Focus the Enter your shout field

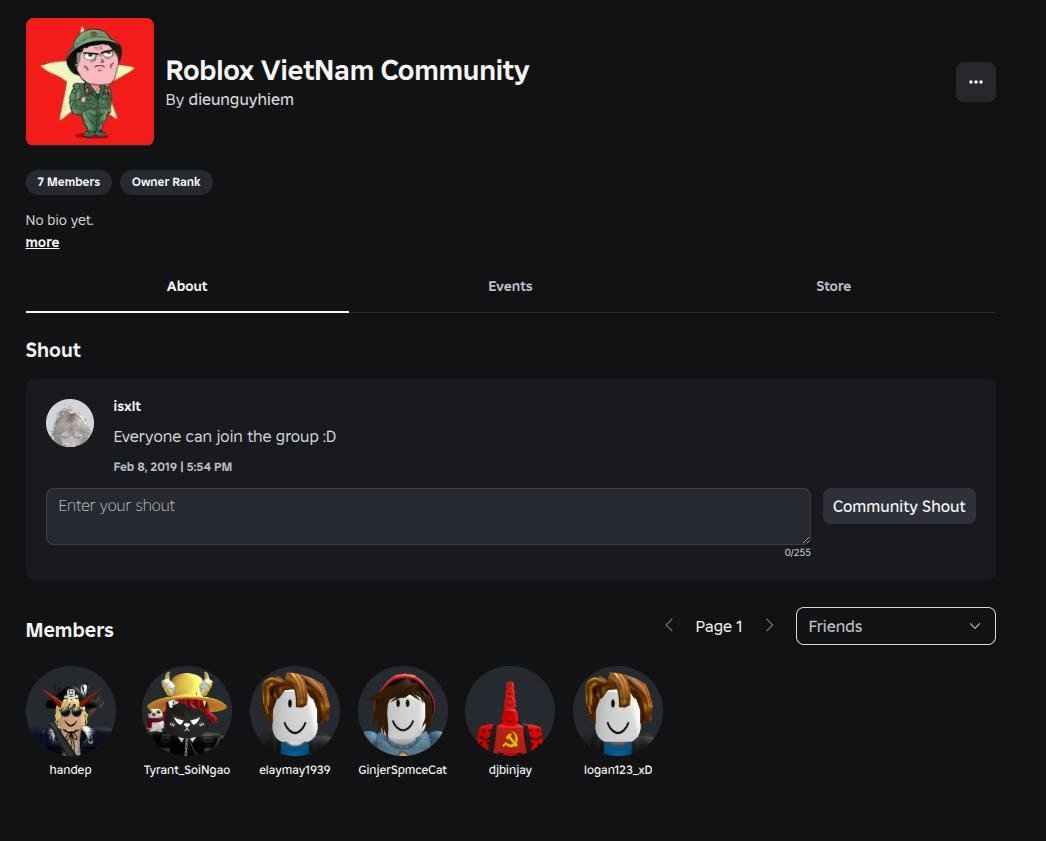coord(428,516)
